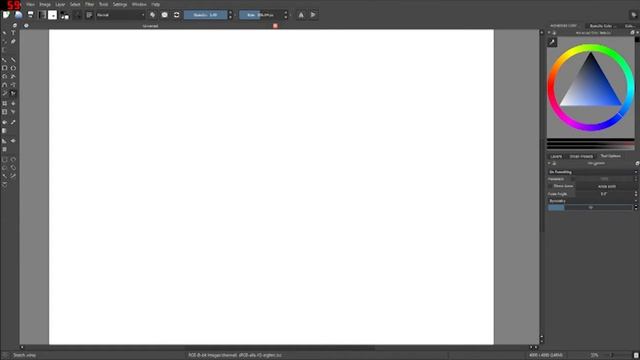
Task: Adjust the brush Size slider
Action: tap(261, 15)
